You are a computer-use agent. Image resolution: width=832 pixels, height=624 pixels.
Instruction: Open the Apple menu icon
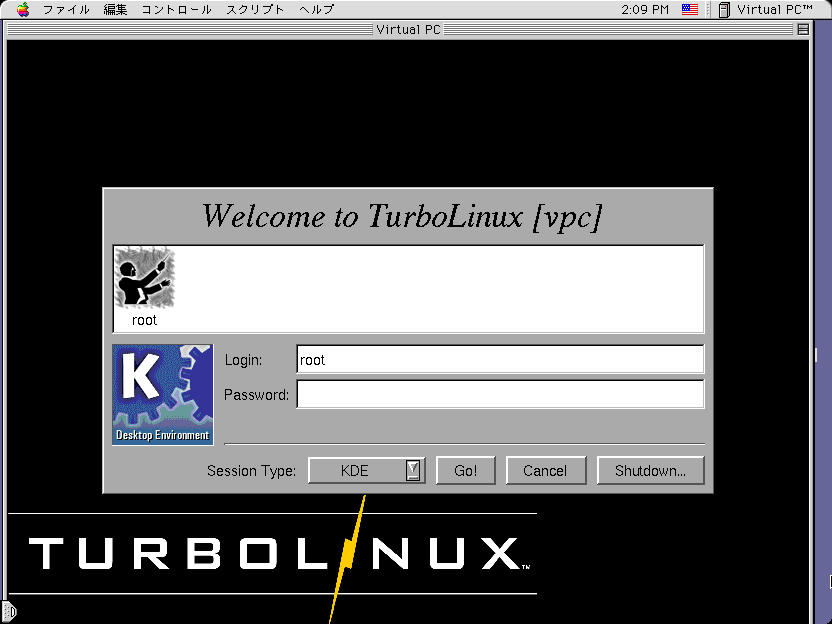tap(23, 10)
